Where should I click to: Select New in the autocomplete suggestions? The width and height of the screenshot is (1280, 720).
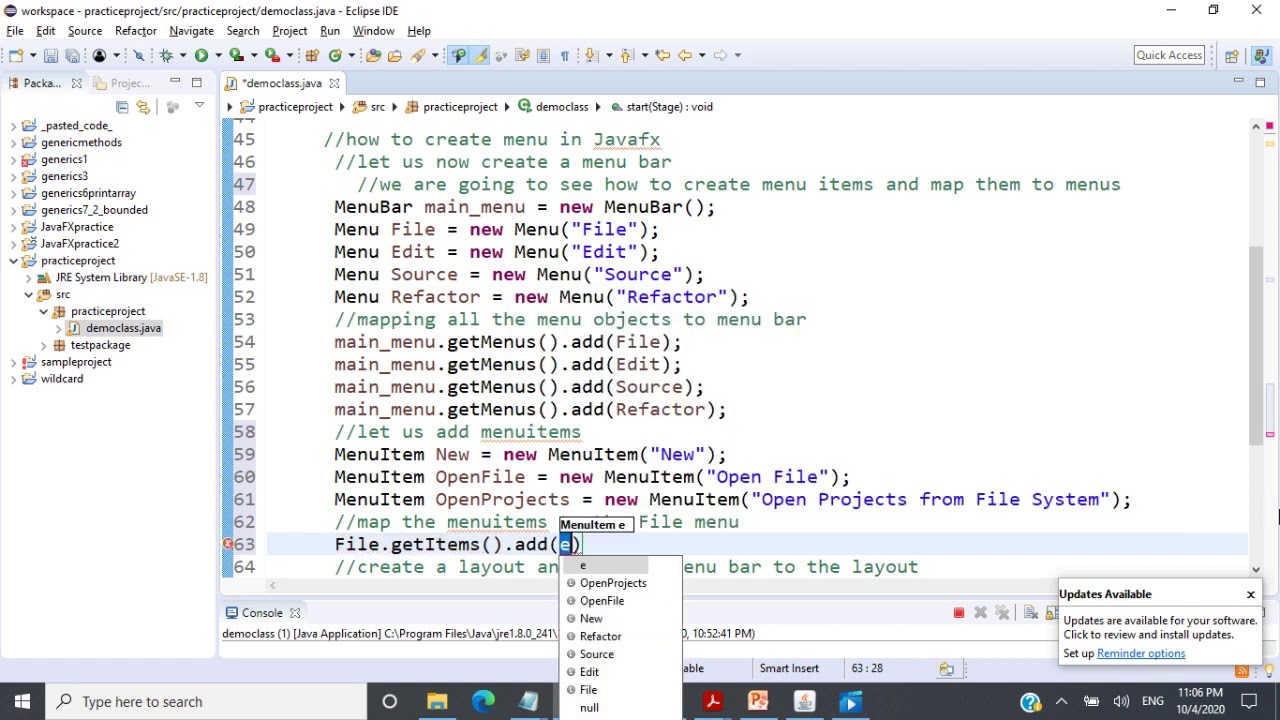tap(591, 619)
